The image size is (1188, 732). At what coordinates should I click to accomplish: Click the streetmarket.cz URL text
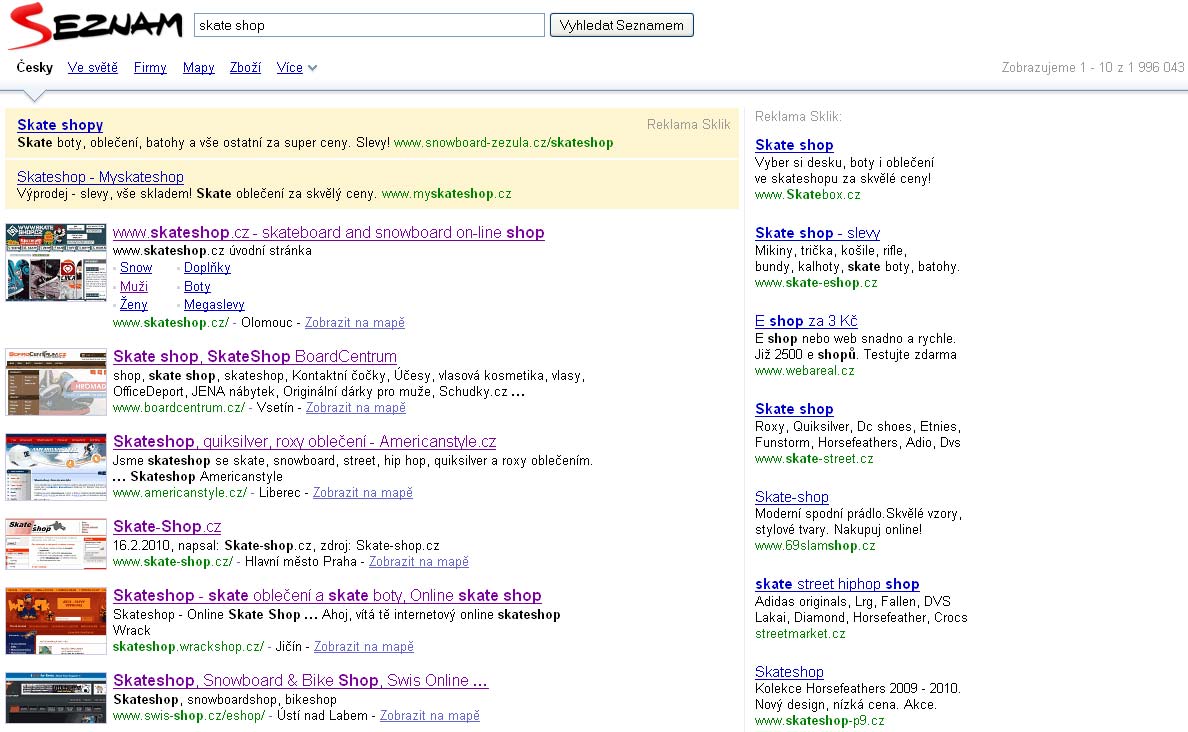click(x=800, y=633)
